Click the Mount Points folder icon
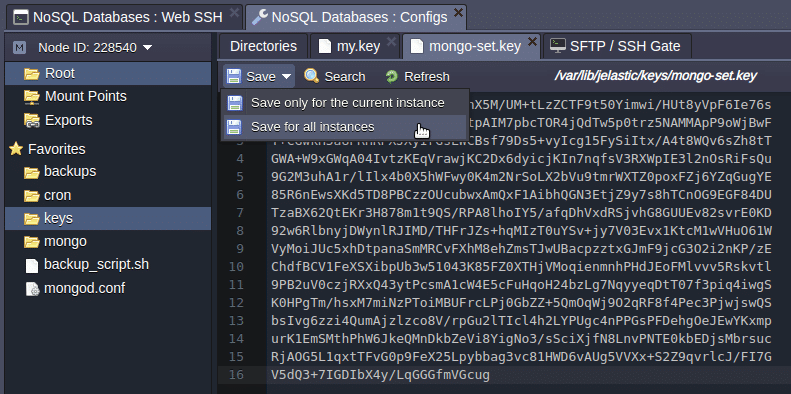The width and height of the screenshot is (791, 394). pos(32,96)
